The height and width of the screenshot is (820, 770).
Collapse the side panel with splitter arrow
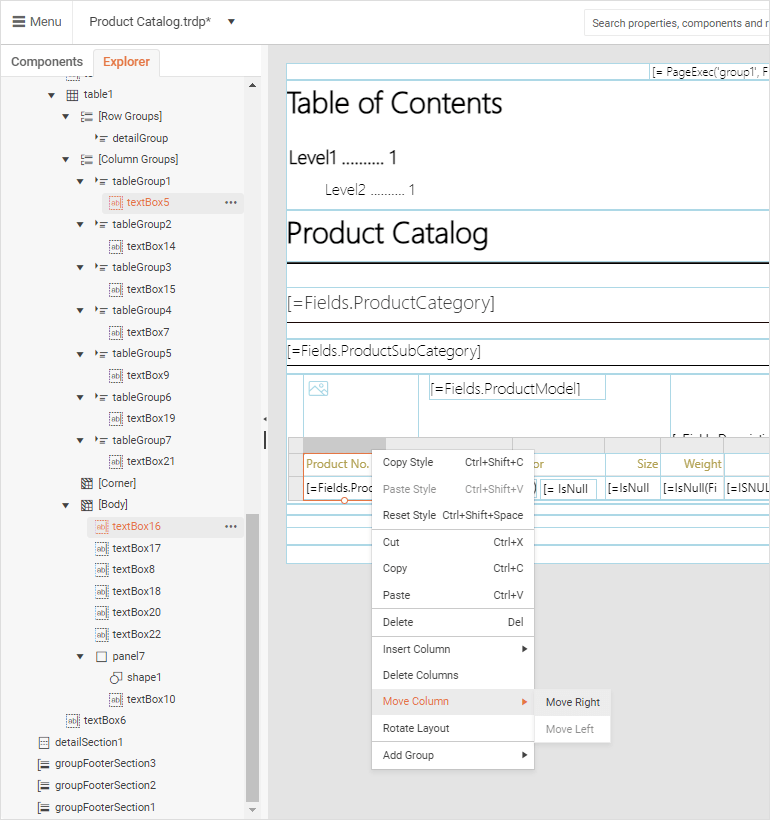(265, 419)
